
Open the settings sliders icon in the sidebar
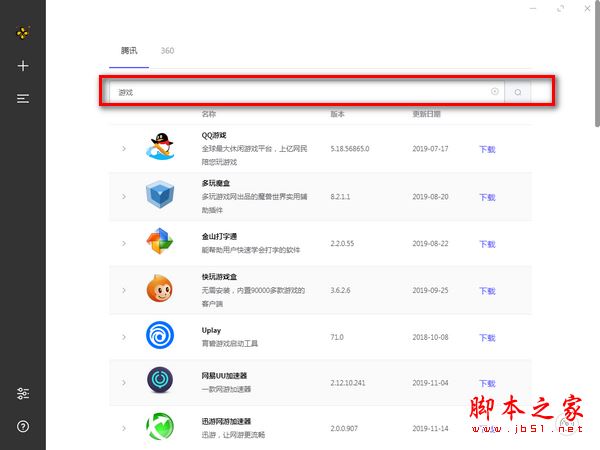(x=23, y=393)
